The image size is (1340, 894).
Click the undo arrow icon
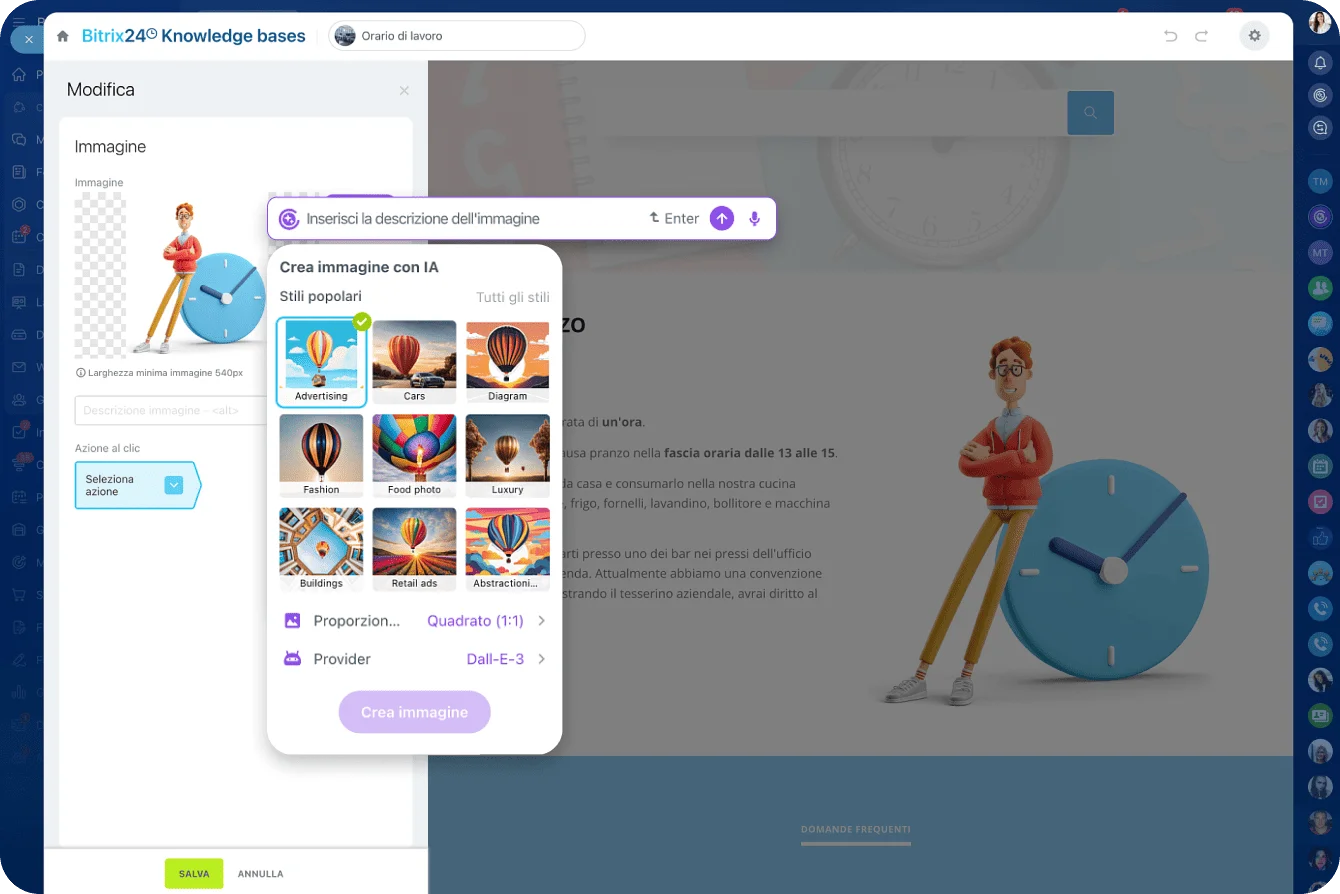click(x=1170, y=36)
